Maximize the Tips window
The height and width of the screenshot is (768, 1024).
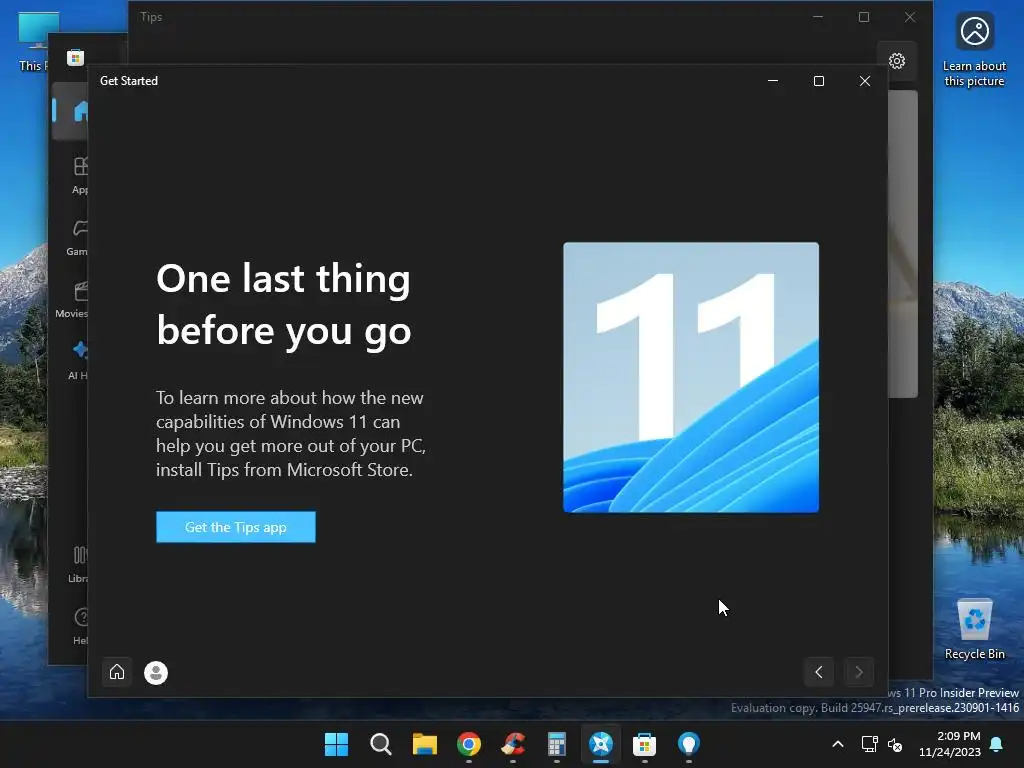pos(864,17)
